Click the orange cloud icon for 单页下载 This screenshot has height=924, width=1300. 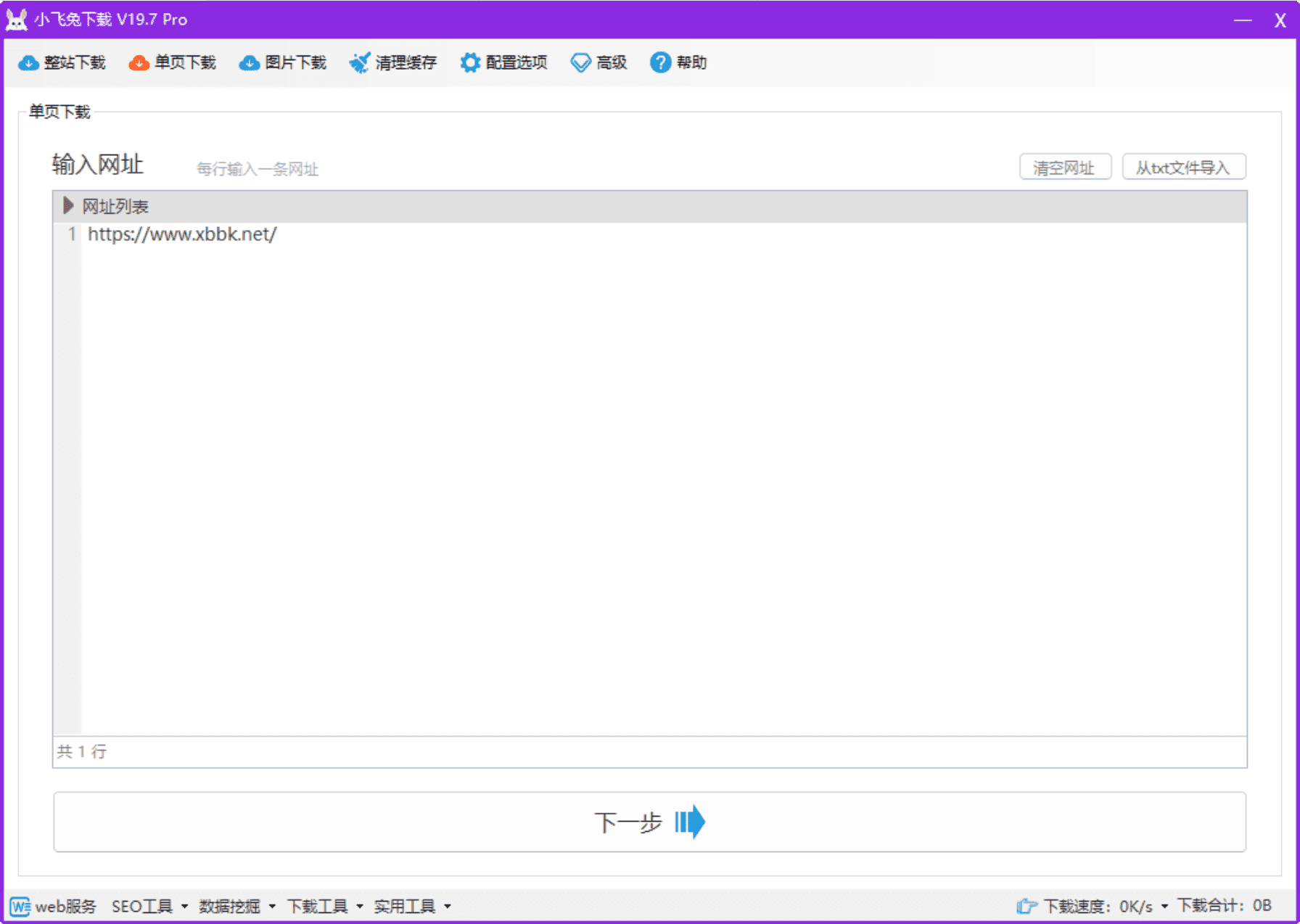click(x=139, y=63)
